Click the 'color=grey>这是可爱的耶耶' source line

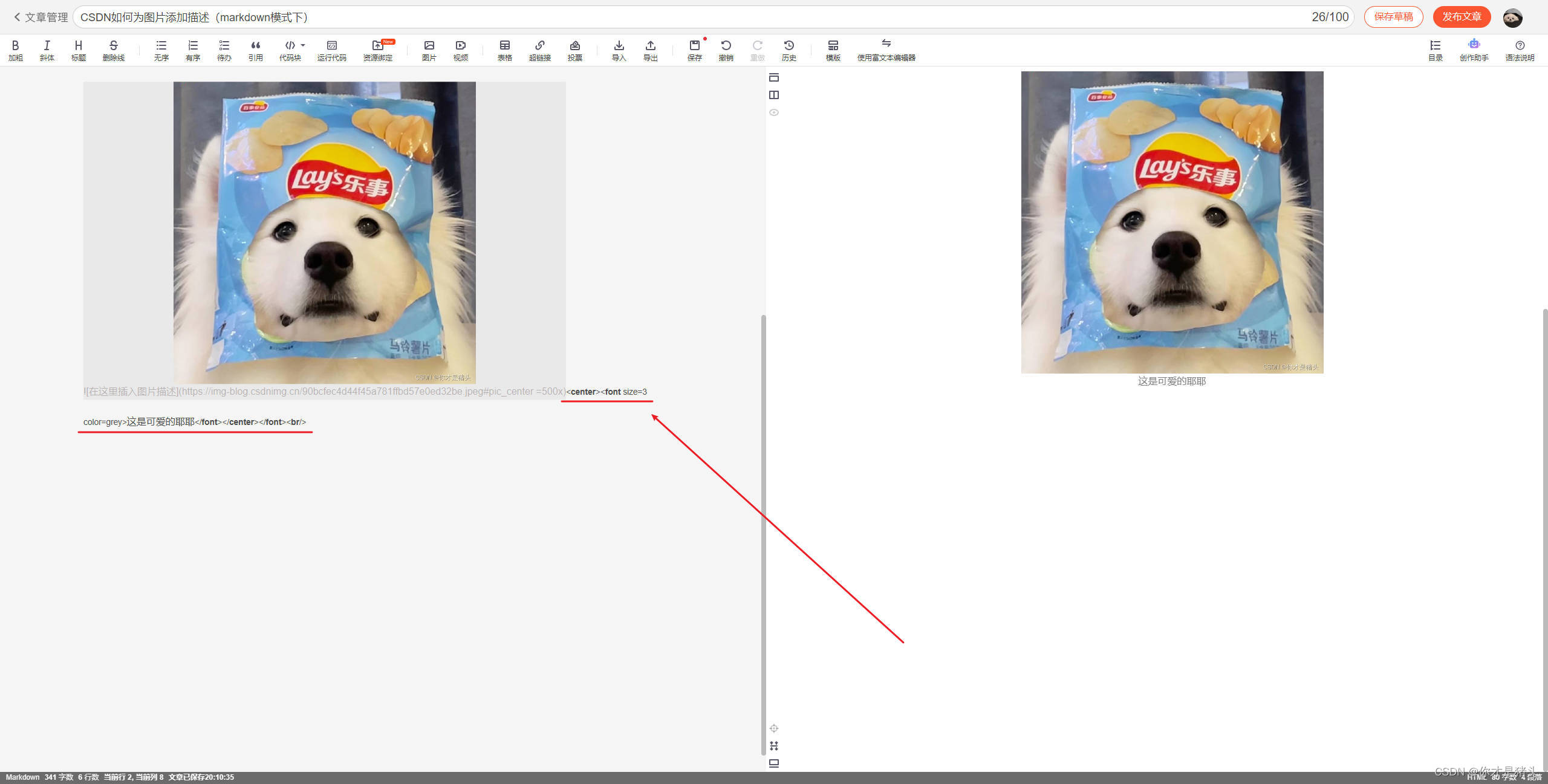(195, 422)
